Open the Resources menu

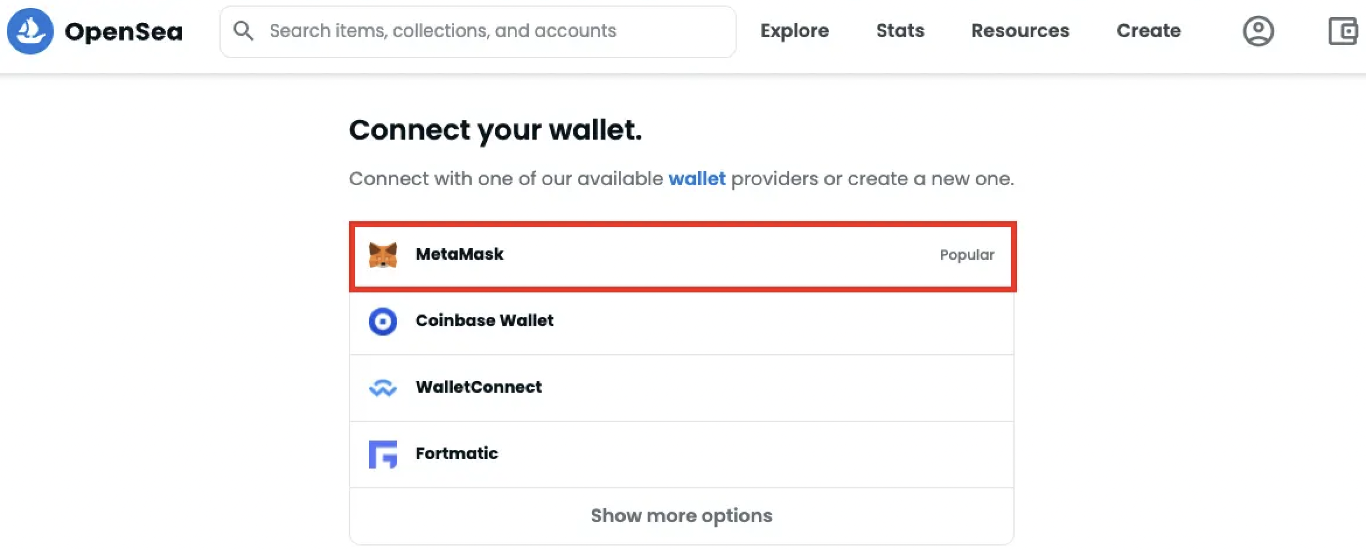[x=1020, y=31]
